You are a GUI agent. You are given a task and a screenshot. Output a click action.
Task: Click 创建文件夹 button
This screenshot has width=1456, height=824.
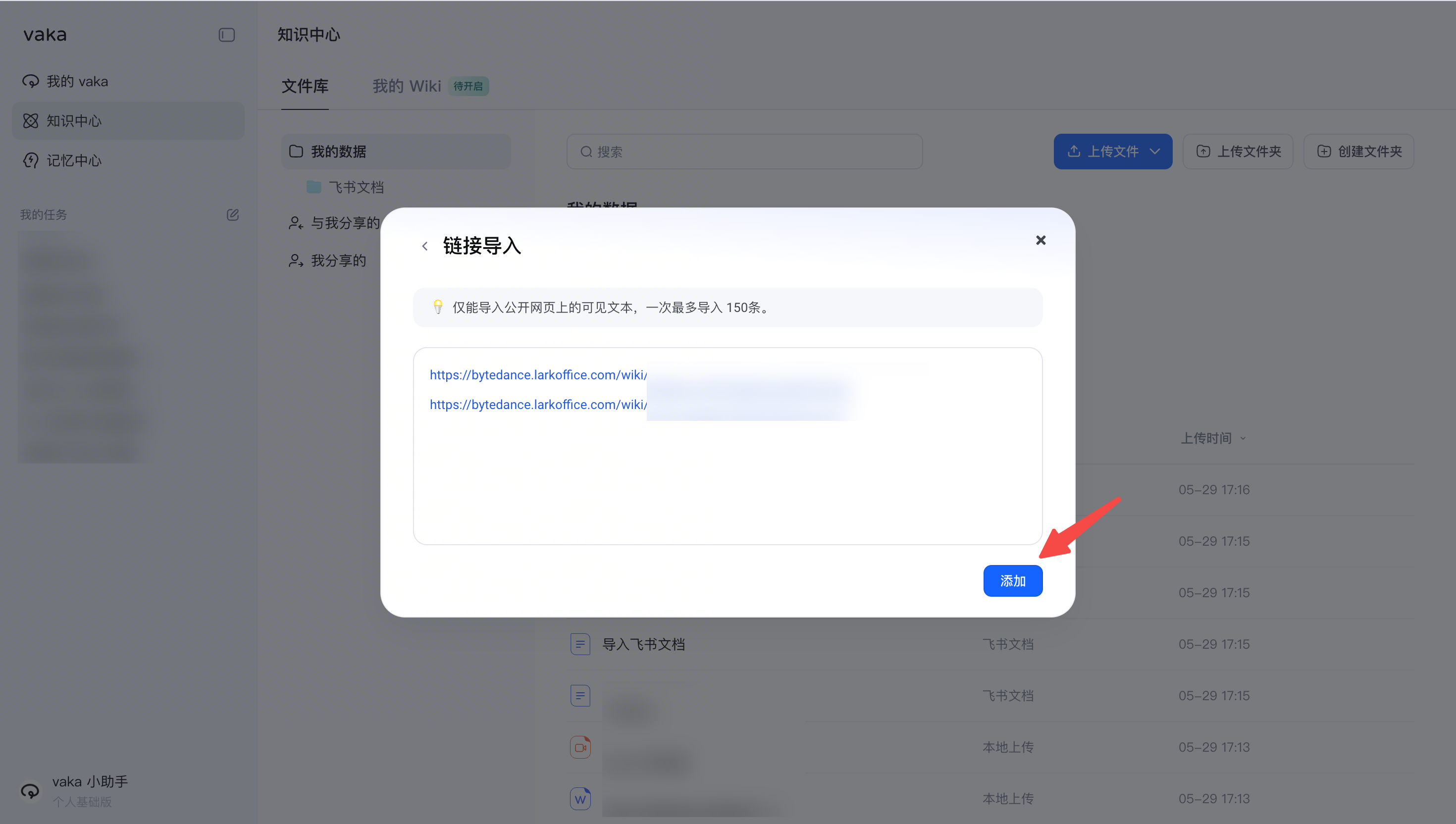click(1358, 151)
